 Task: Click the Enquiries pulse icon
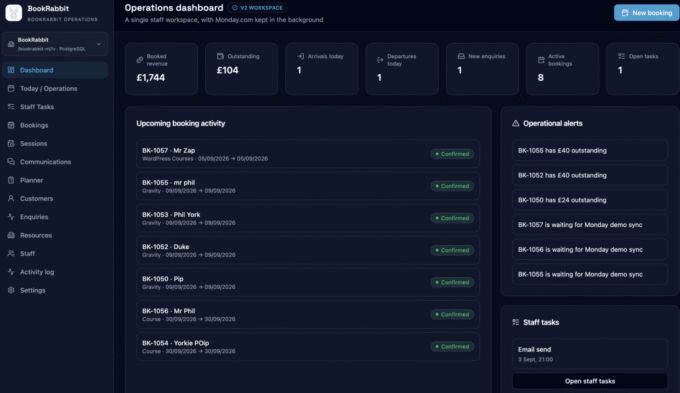point(11,217)
